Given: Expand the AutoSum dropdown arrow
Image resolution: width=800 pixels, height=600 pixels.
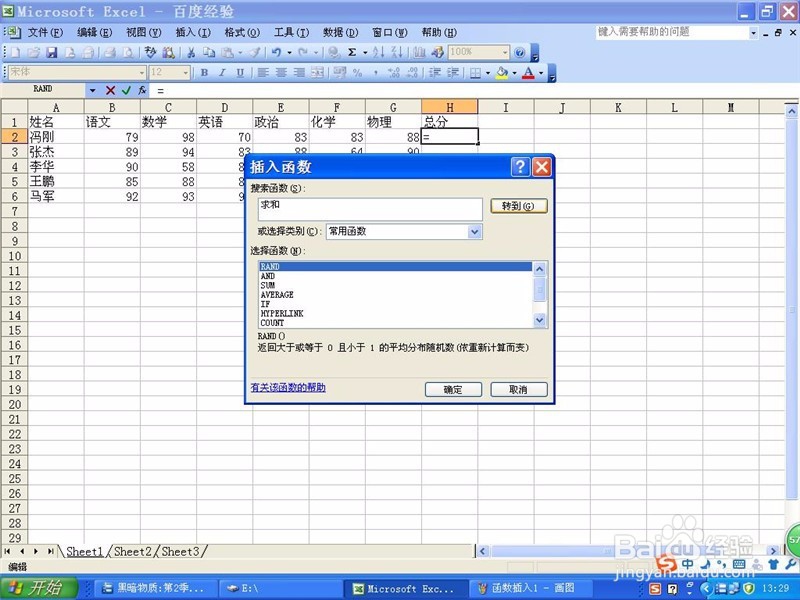Looking at the screenshot, I should click(x=365, y=53).
